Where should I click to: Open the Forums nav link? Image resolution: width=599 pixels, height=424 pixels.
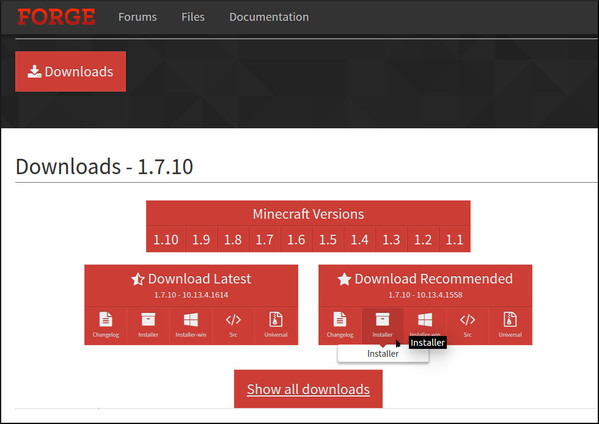[138, 17]
